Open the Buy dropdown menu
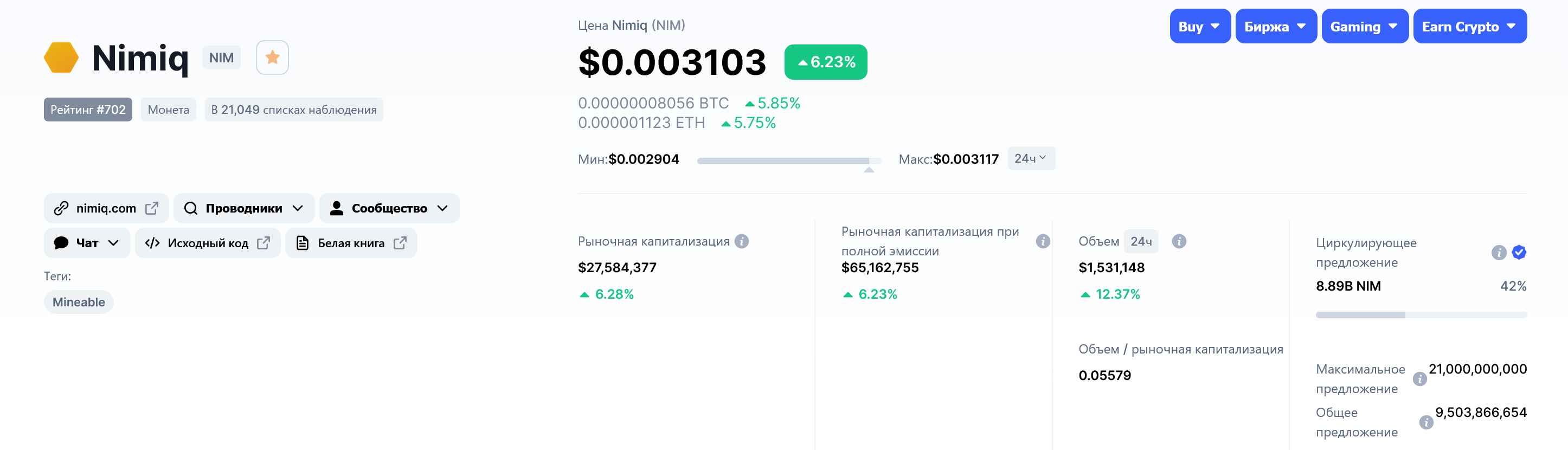The height and width of the screenshot is (450, 1568). 1199,26
